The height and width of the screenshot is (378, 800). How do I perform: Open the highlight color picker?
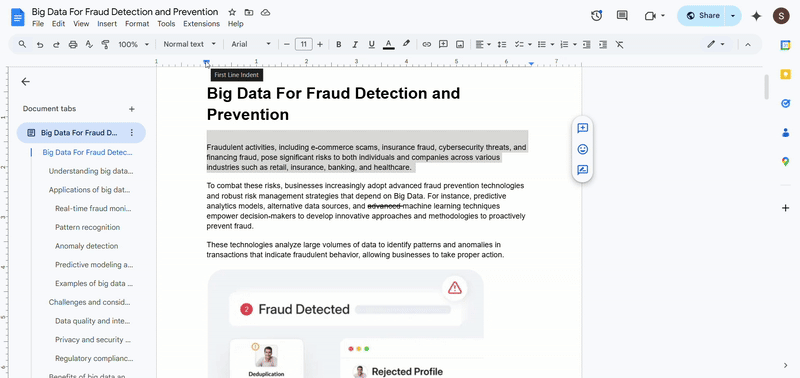(406, 44)
